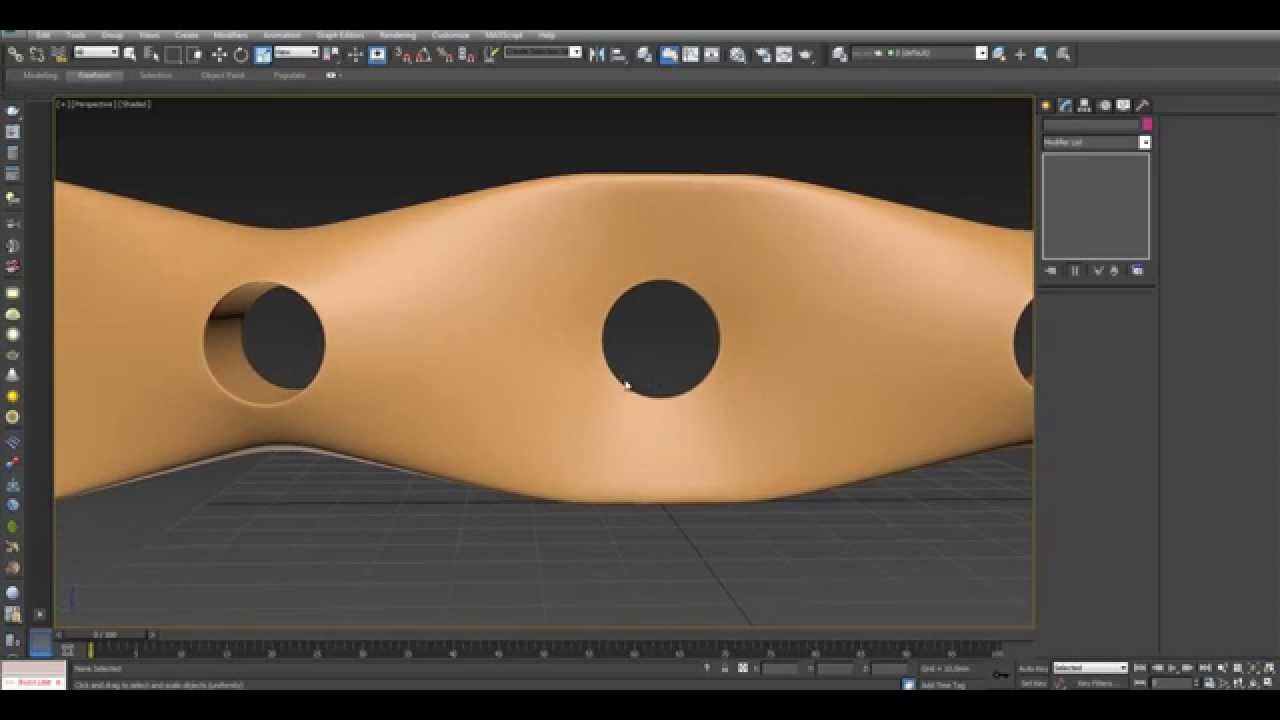Activate the Select and Move tool
The image size is (1280, 720).
click(219, 54)
